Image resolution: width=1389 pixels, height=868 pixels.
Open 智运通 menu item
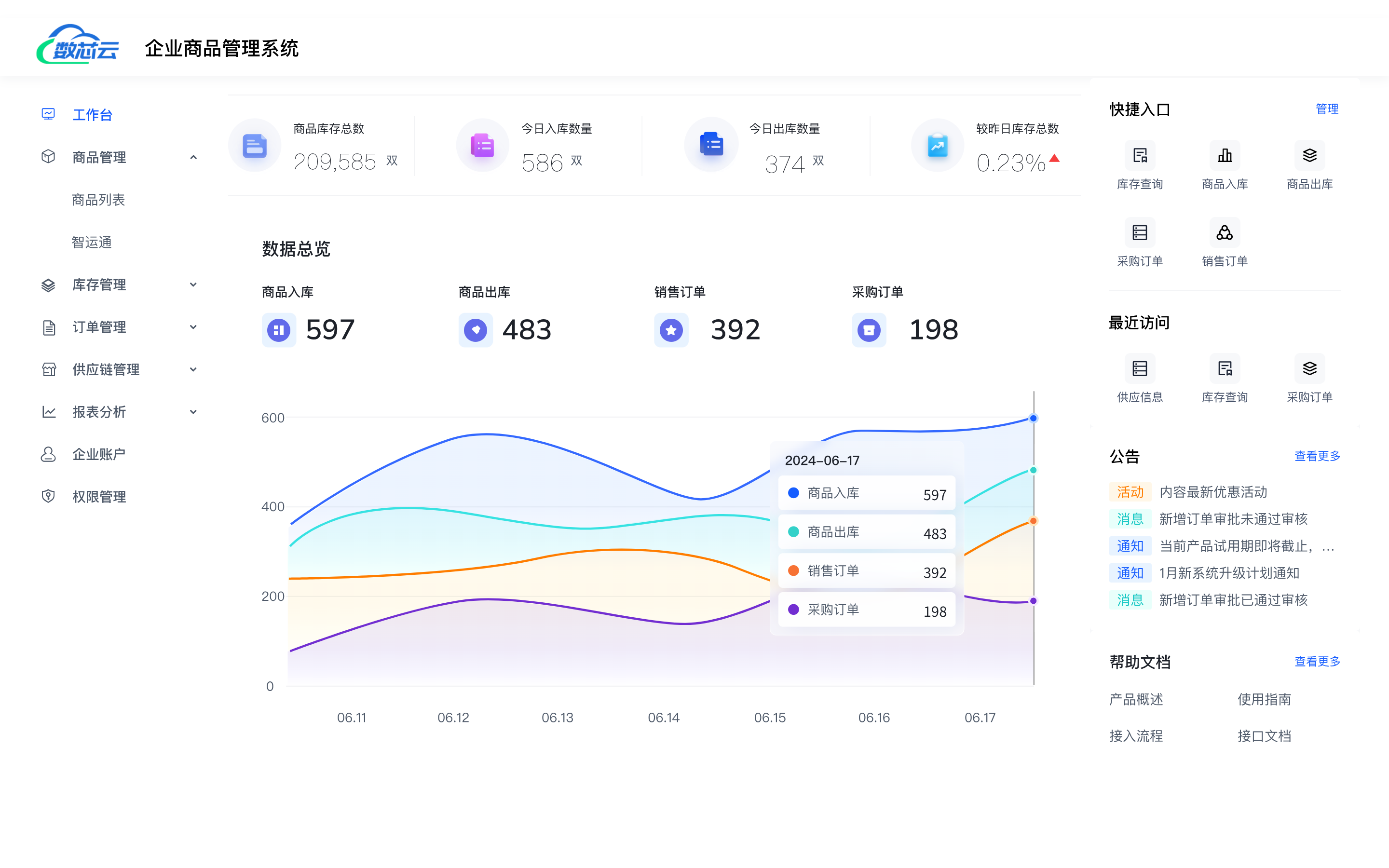pos(91,242)
